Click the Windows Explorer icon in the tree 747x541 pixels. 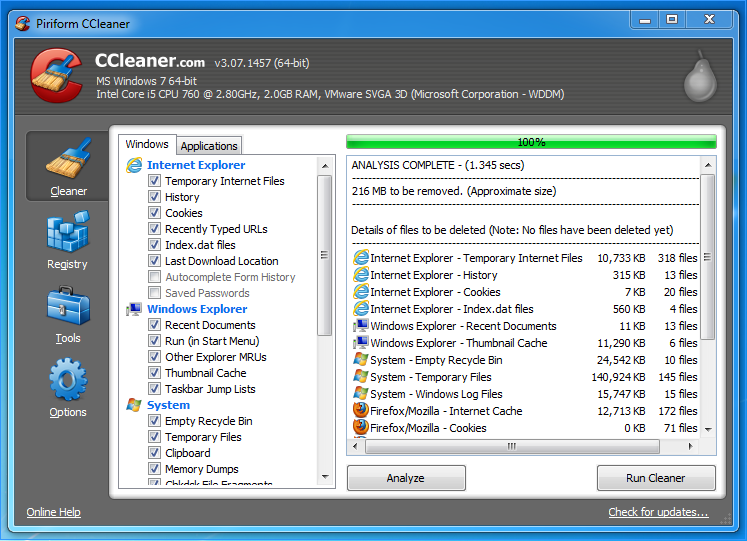coord(134,309)
